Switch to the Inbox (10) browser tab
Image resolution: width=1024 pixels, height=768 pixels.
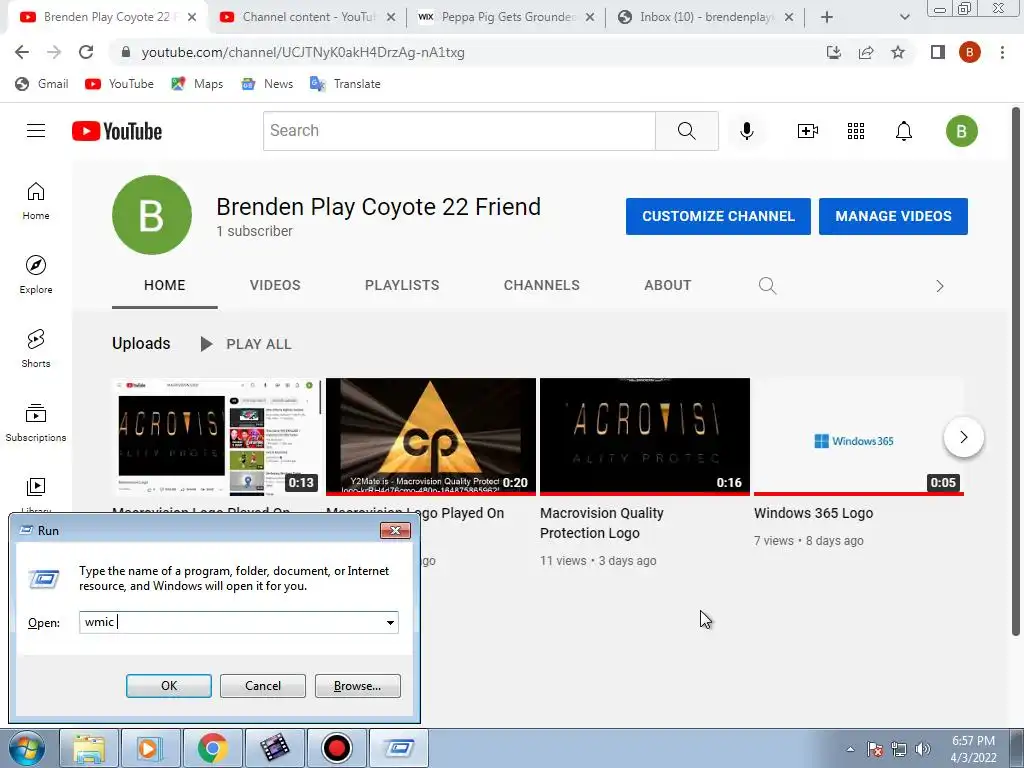click(x=705, y=17)
